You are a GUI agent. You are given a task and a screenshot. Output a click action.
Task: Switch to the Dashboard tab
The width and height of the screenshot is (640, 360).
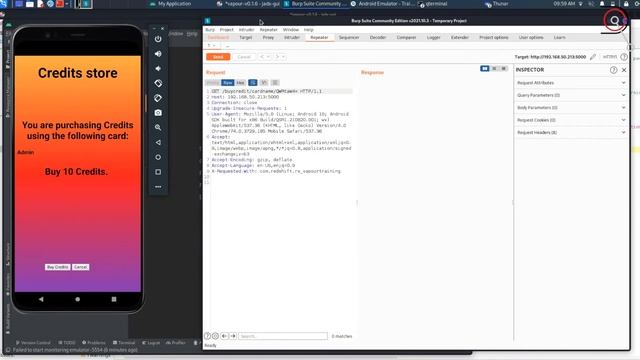(x=218, y=38)
